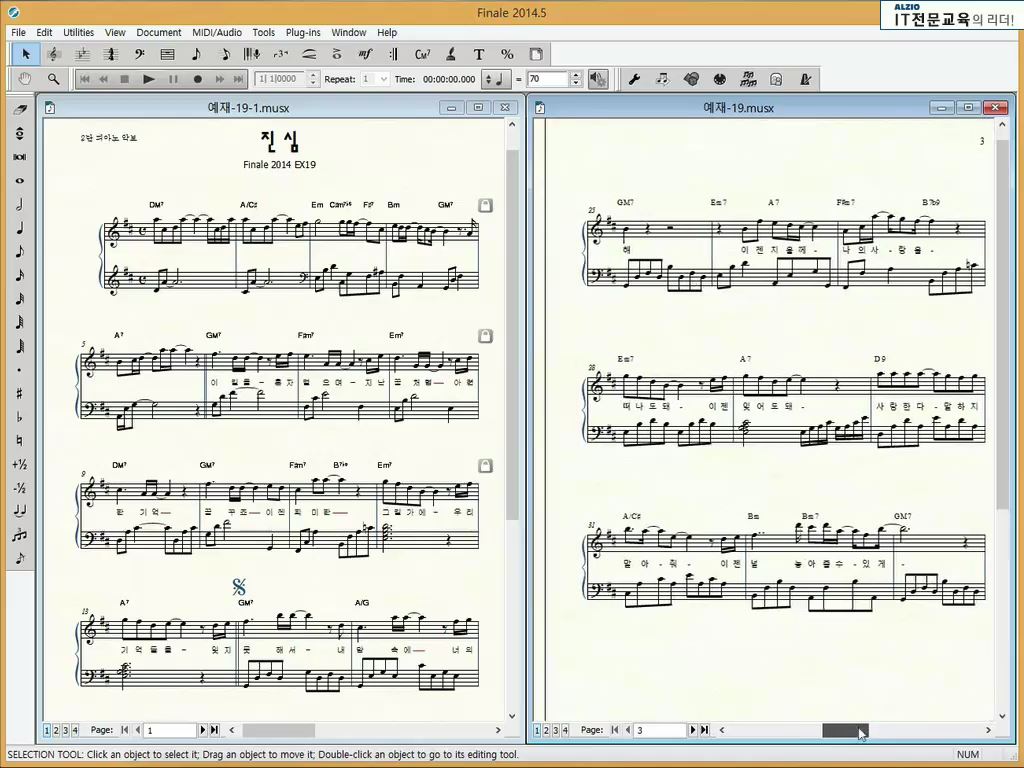Select the natural accidental tool
Screen dimensions: 1024x768
pyautogui.click(x=20, y=441)
